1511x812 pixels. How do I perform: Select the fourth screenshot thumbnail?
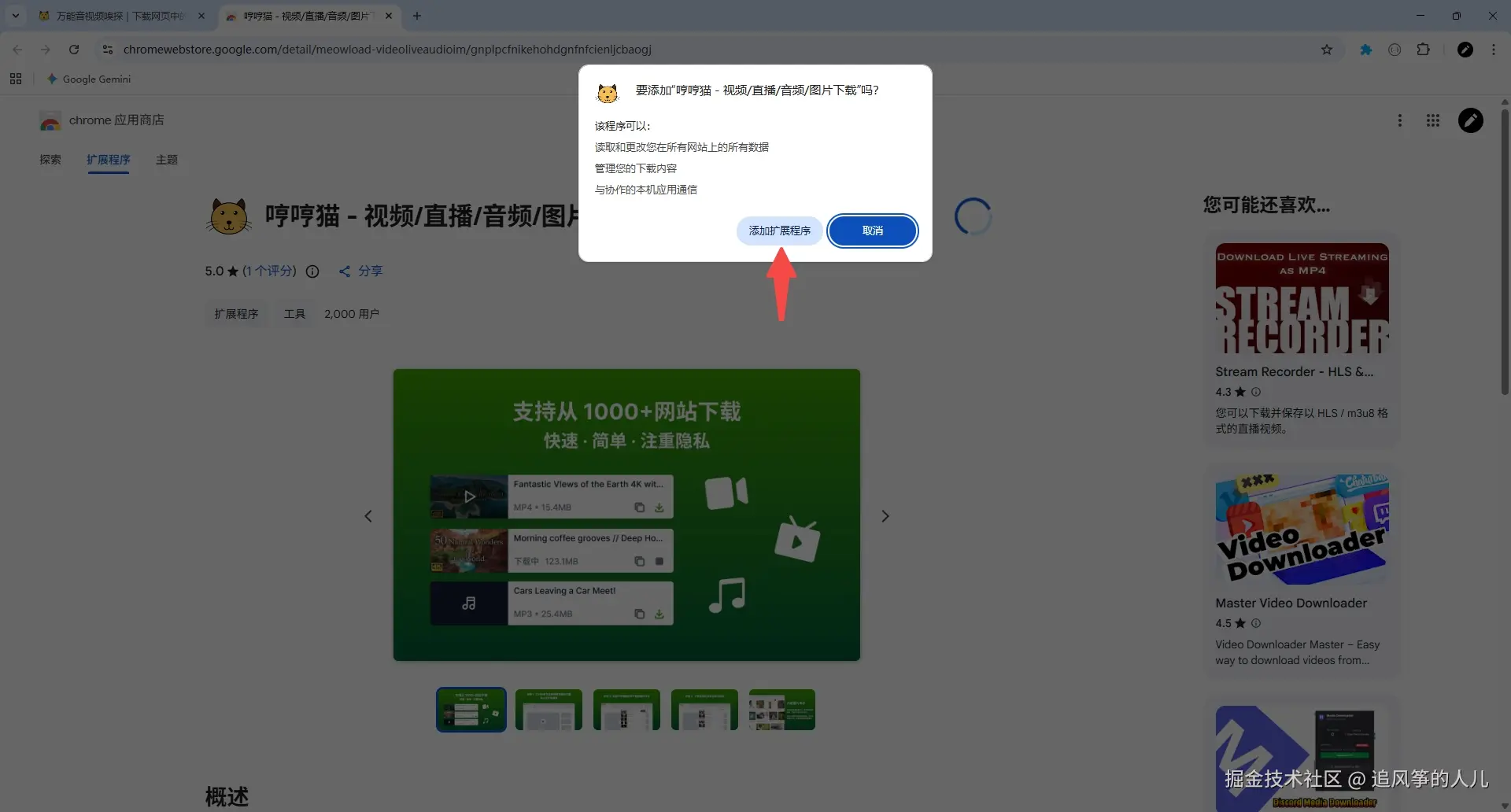point(704,710)
